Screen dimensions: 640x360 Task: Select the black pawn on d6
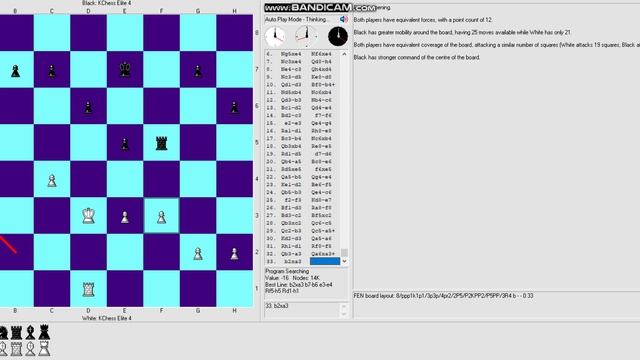coord(88,107)
